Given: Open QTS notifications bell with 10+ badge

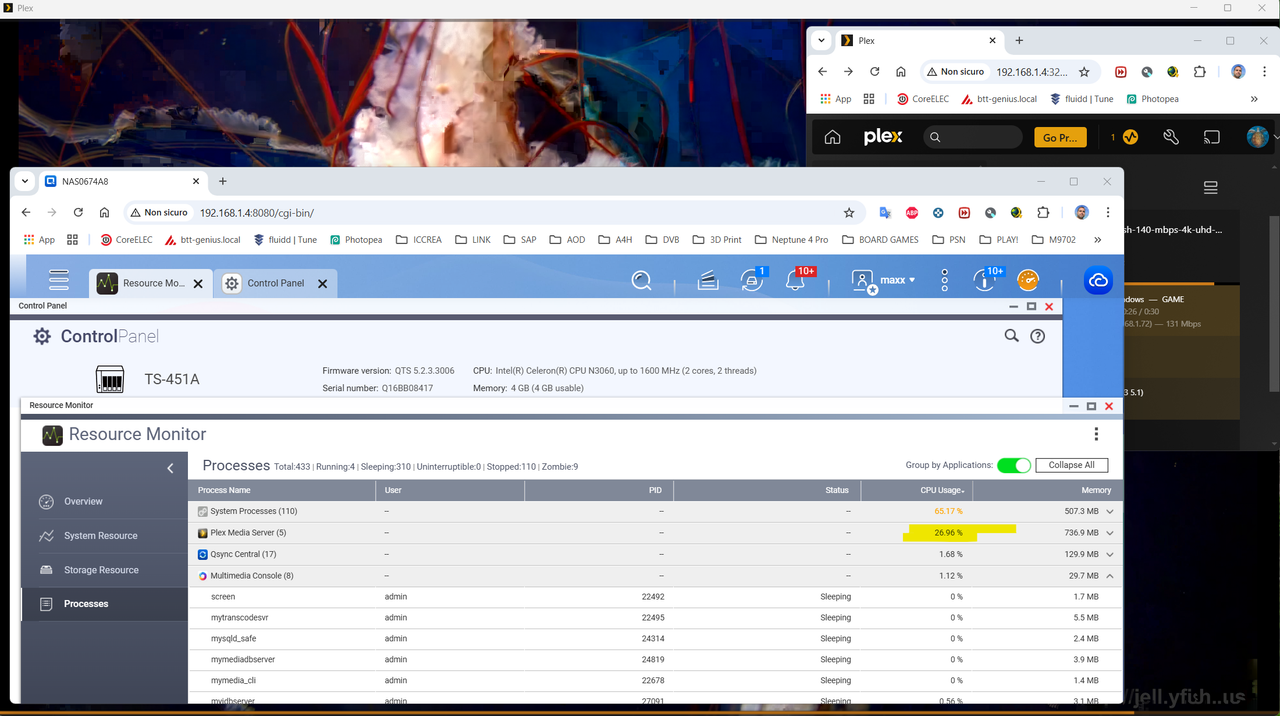Looking at the screenshot, I should [x=797, y=280].
